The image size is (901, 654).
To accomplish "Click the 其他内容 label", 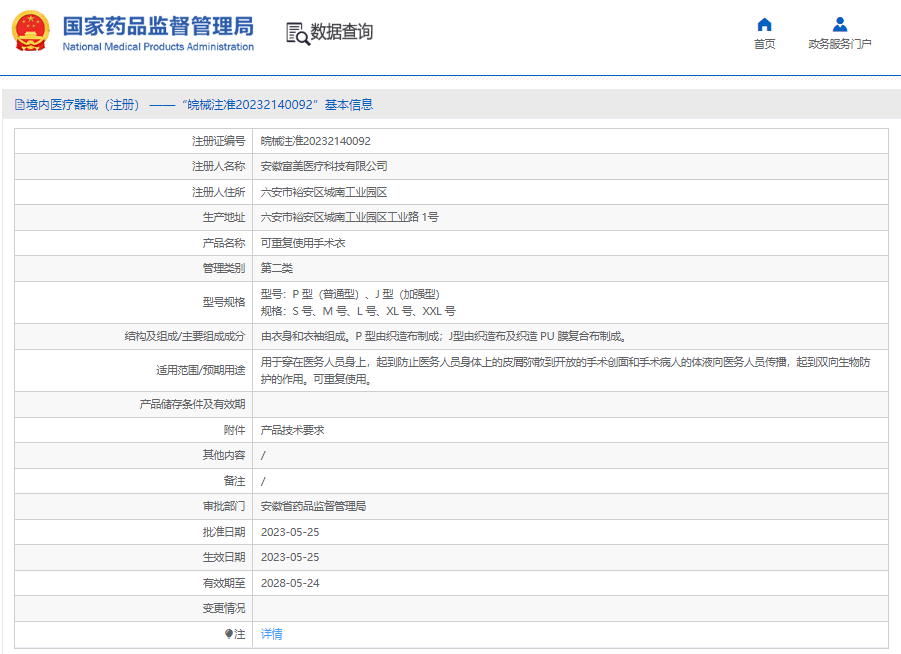I will pos(224,455).
